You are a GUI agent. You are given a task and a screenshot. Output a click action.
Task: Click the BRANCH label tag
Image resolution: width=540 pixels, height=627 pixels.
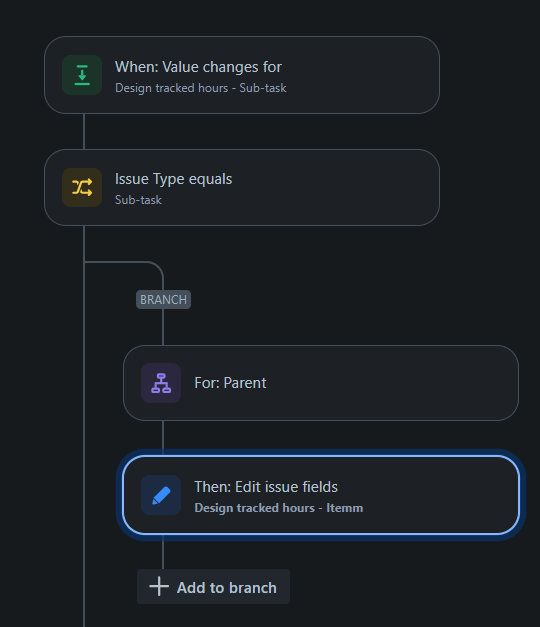tap(163, 300)
